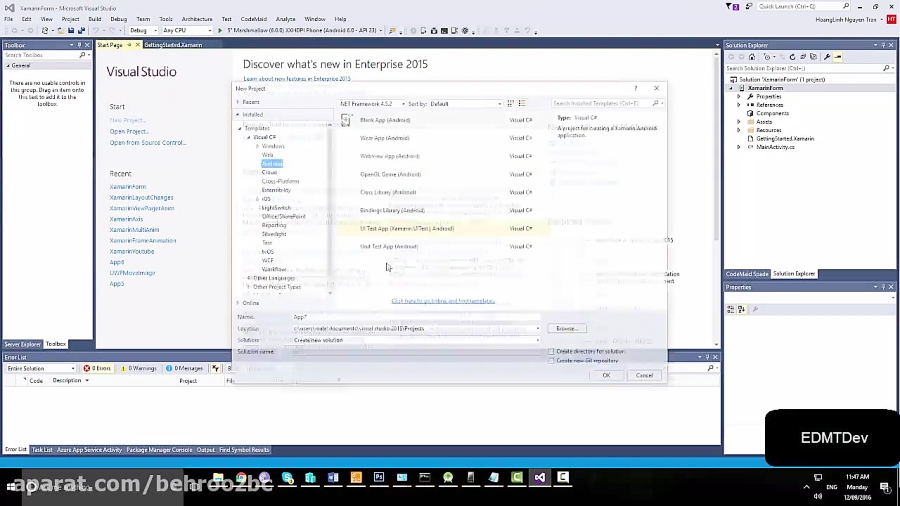Click the Solution Explorer Home icon

tap(752, 57)
